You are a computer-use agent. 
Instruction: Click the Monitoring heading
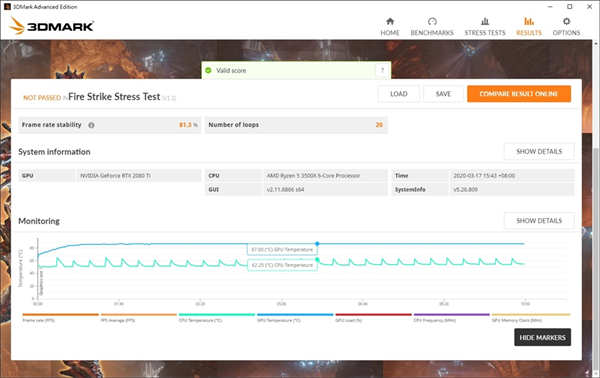tap(39, 221)
